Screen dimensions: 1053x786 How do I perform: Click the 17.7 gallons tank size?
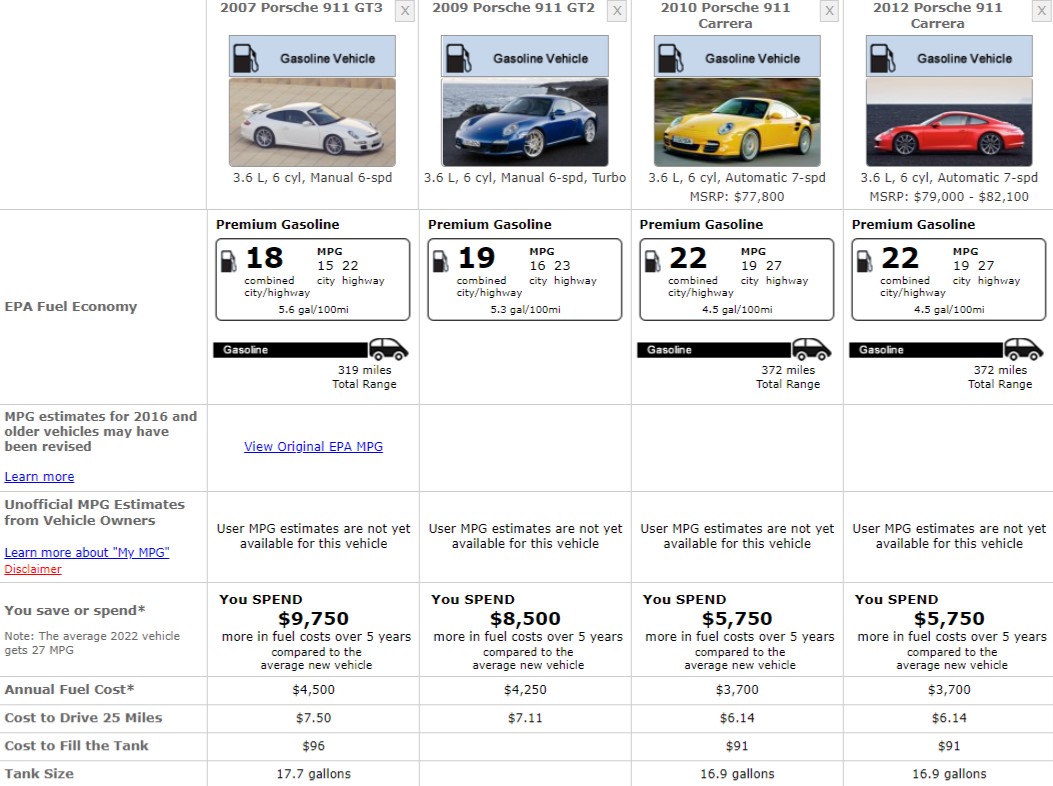(314, 774)
